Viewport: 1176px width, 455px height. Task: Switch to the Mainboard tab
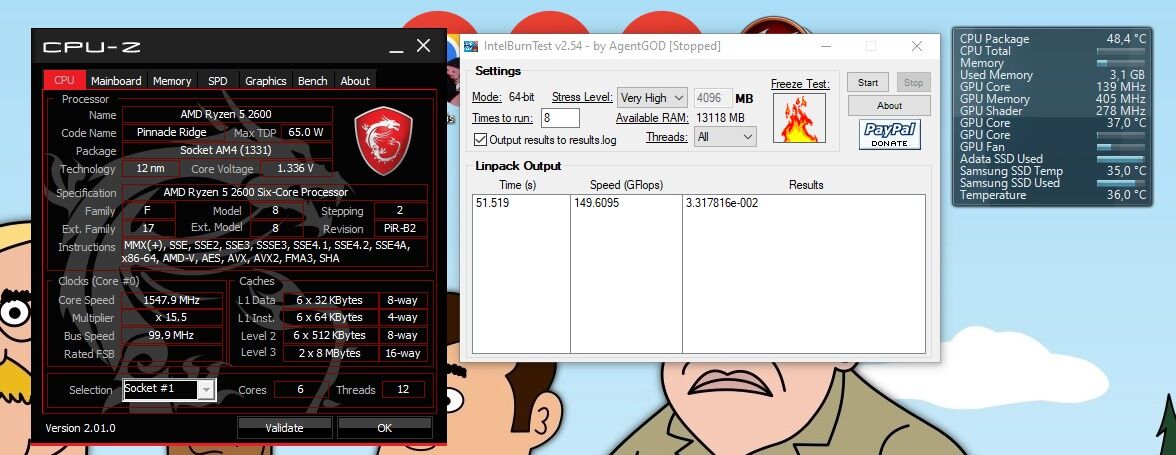click(x=116, y=80)
